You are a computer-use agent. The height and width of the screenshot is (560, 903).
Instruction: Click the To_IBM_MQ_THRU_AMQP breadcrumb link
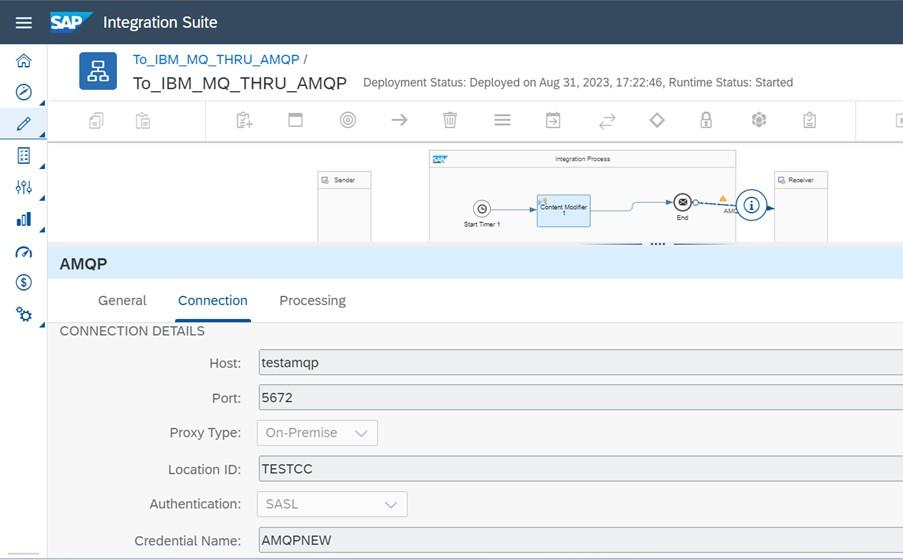216,59
